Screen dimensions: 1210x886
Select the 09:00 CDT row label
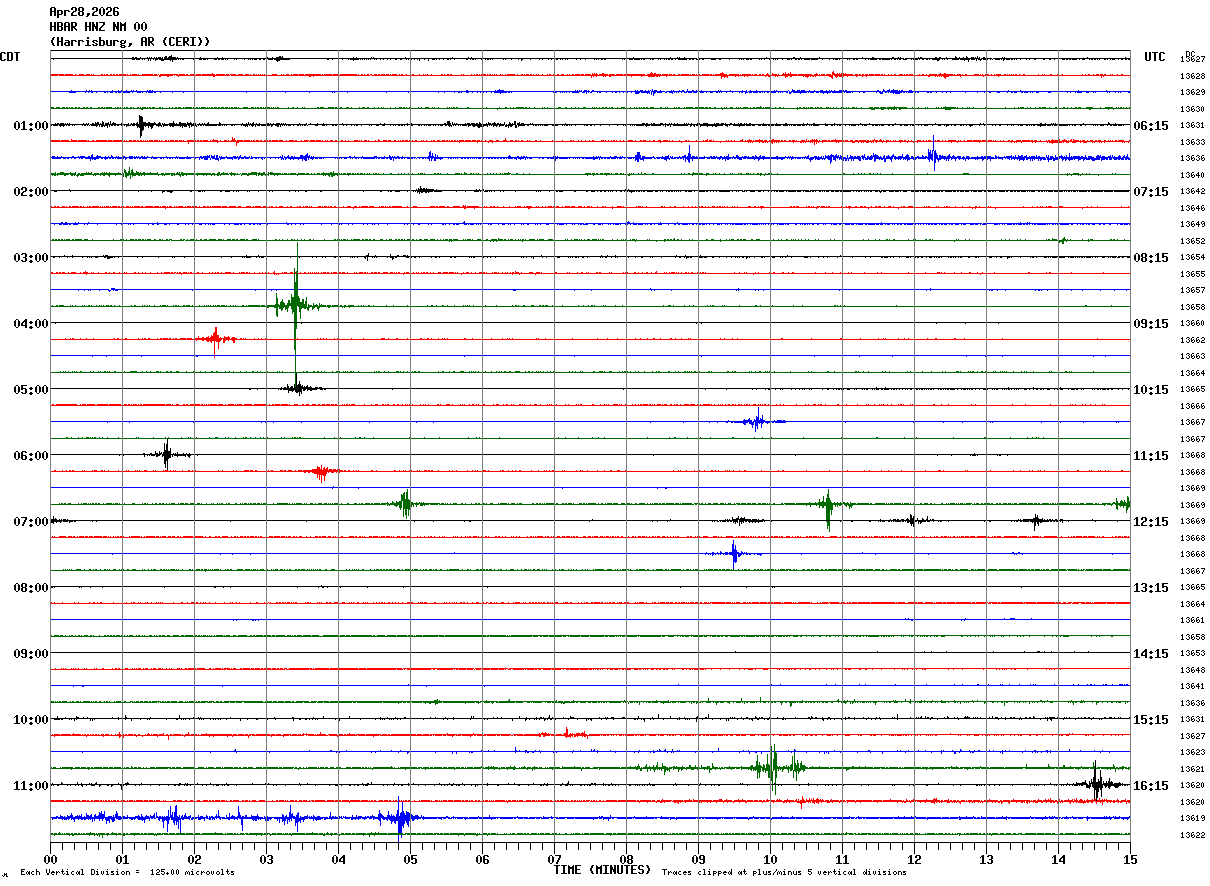click(31, 654)
